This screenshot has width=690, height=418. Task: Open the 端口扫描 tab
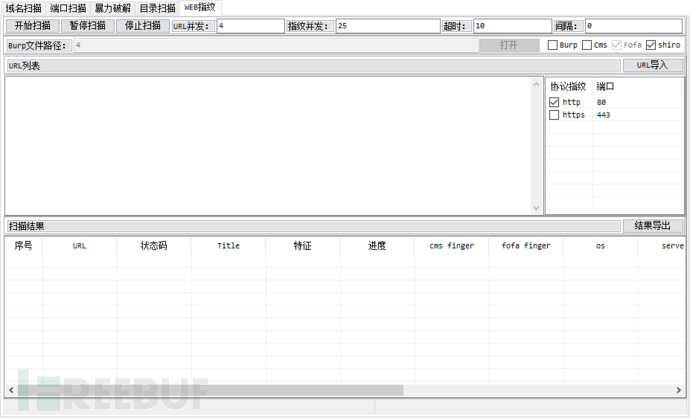[x=68, y=8]
